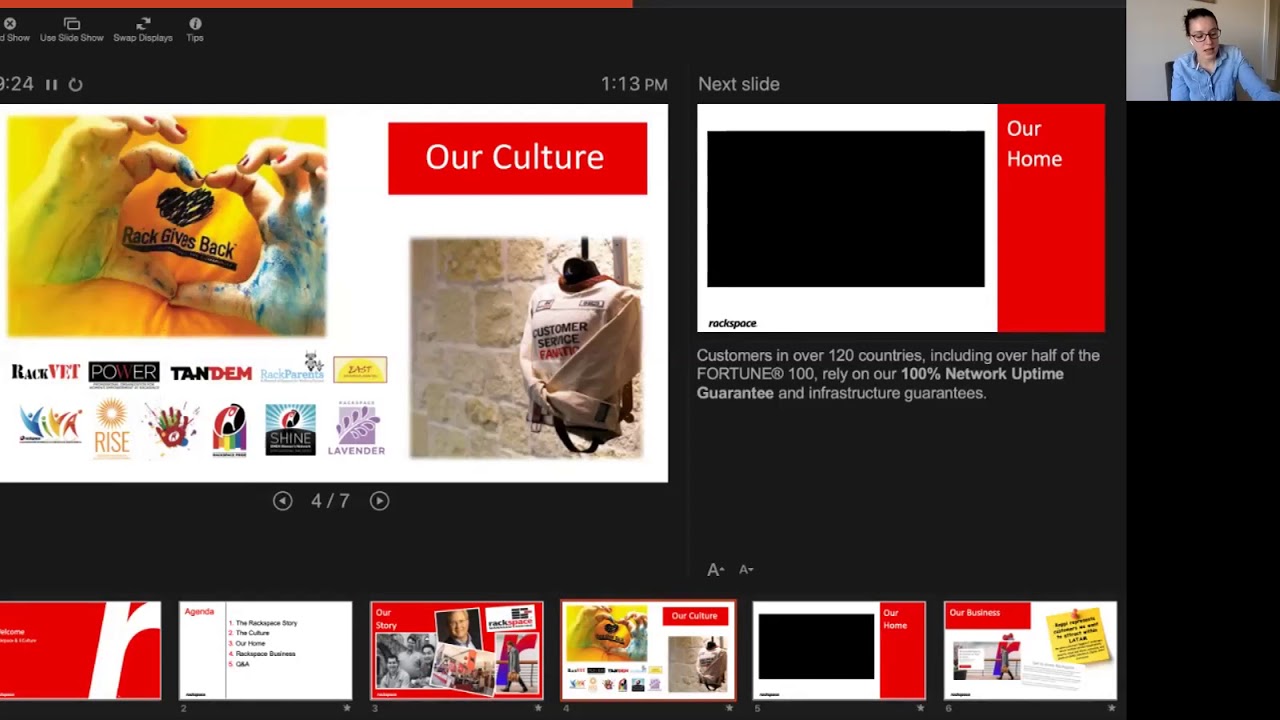Viewport: 1280px width, 720px height.
Task: Select the Agenda slide thumbnail
Action: pyautogui.click(x=265, y=650)
